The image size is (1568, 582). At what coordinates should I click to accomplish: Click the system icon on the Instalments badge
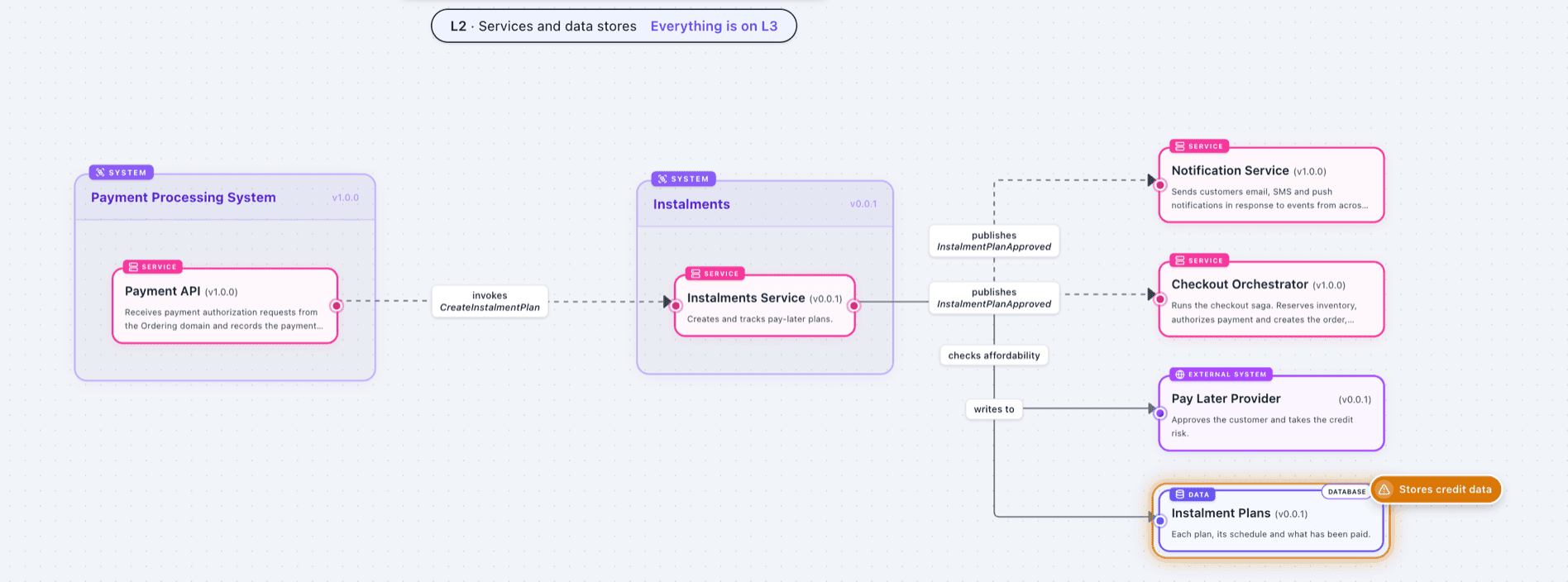tap(662, 179)
